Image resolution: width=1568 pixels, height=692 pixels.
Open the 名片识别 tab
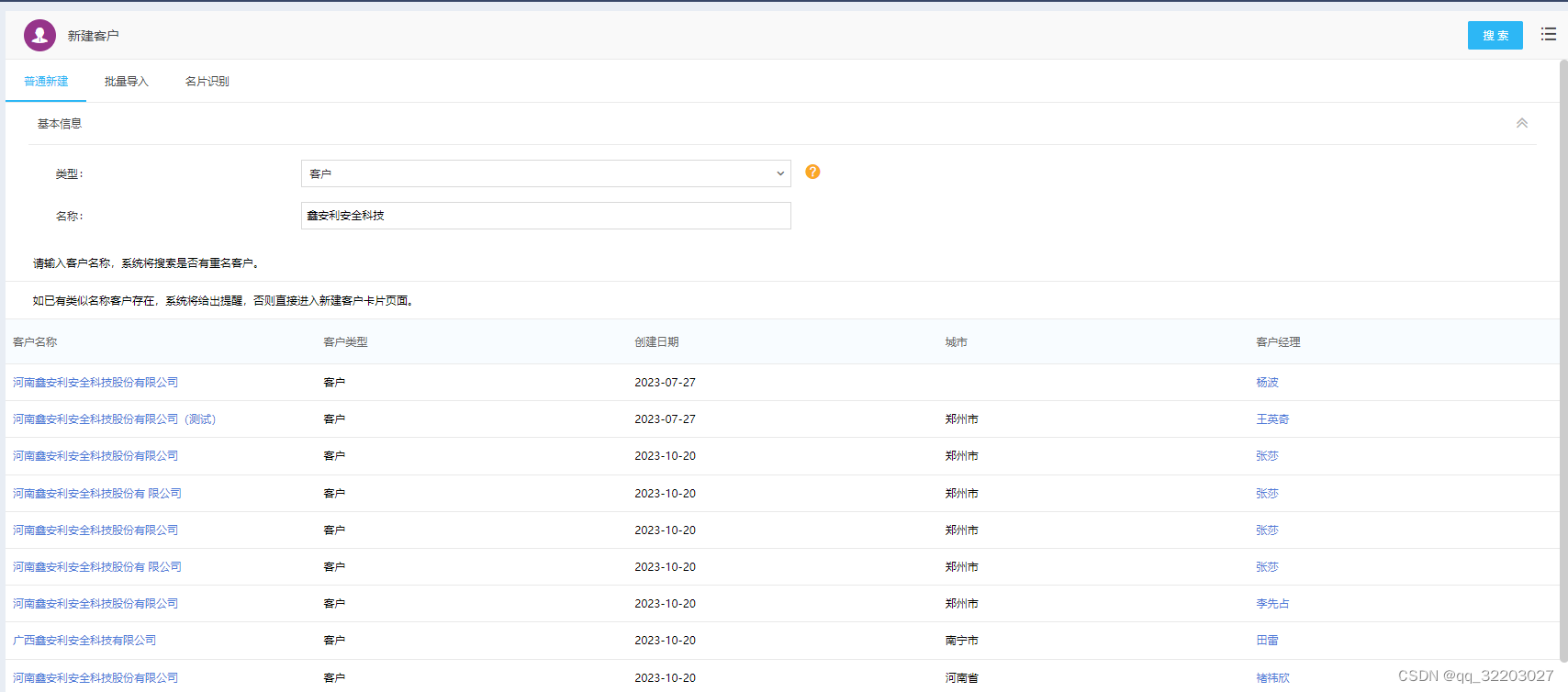pyautogui.click(x=207, y=81)
